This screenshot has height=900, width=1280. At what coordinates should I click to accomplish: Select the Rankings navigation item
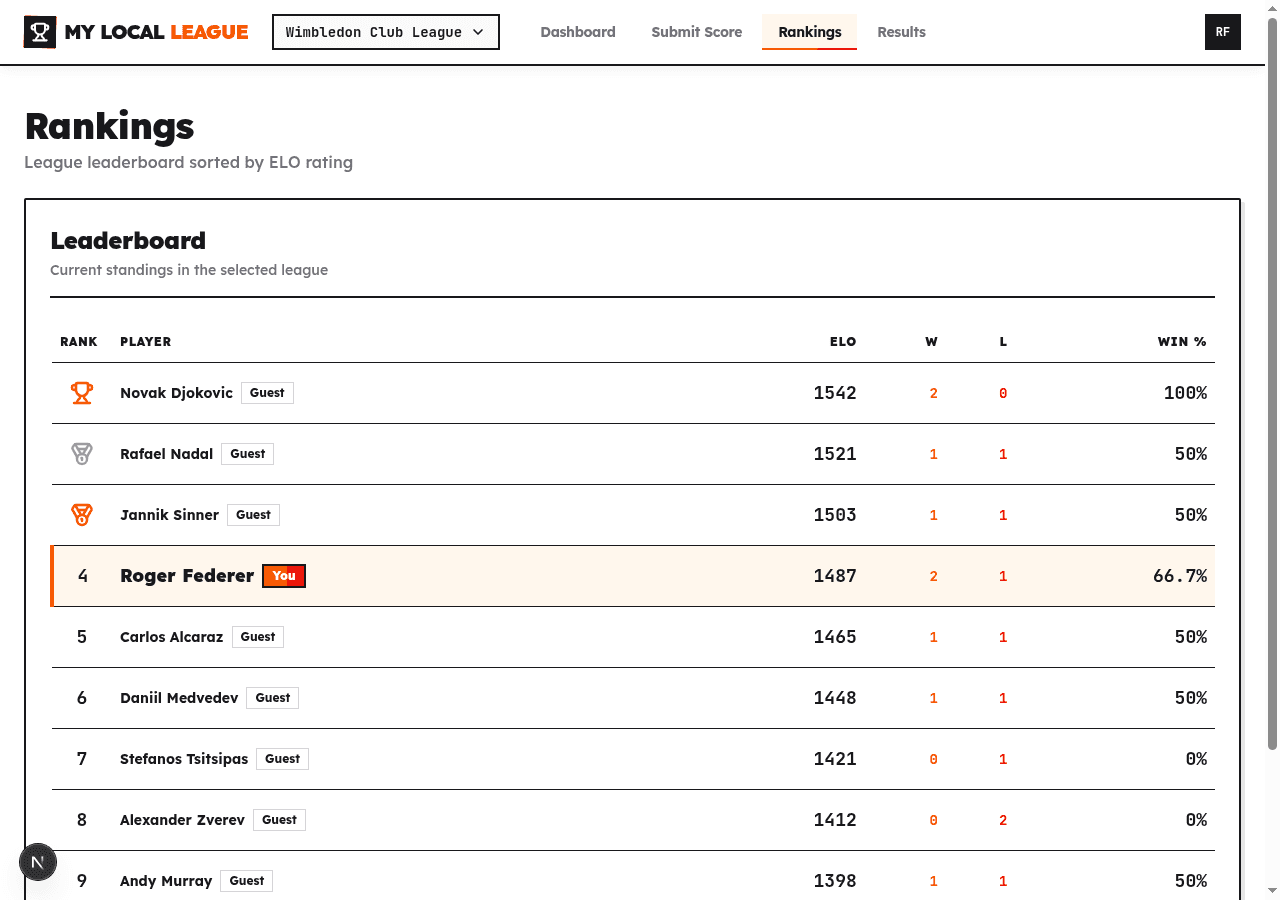coord(809,31)
